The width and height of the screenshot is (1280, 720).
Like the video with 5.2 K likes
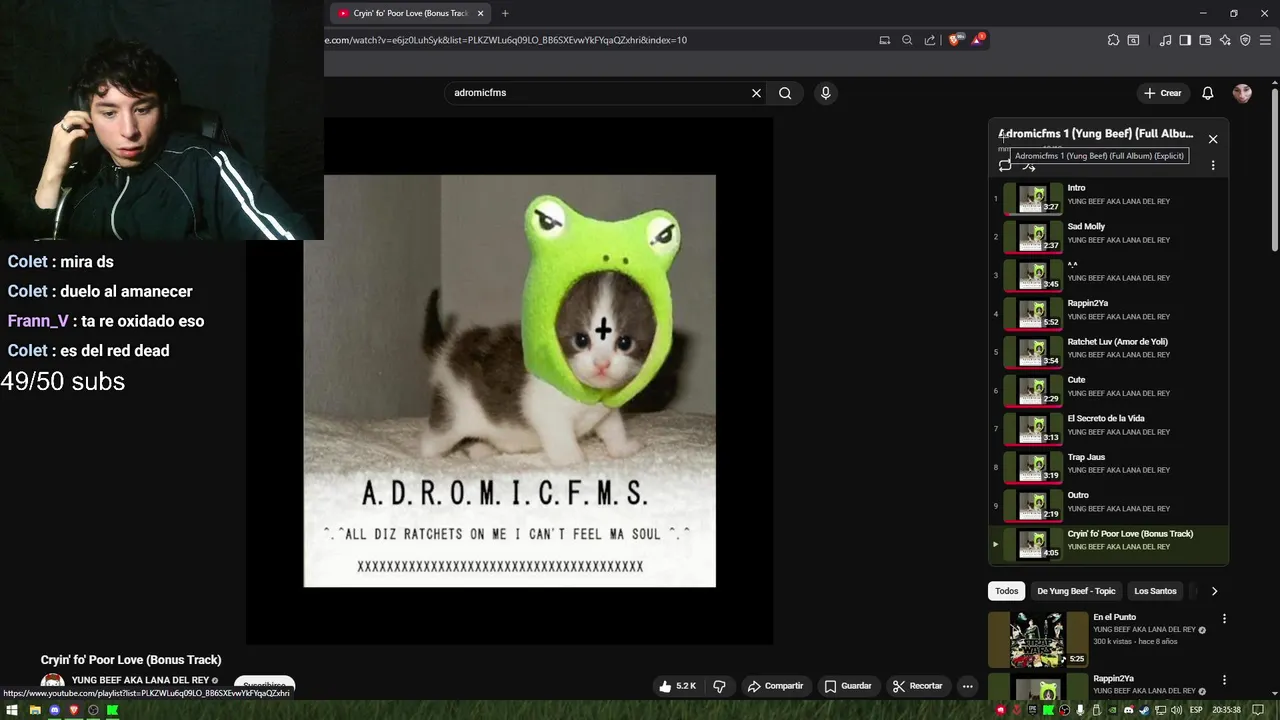[x=677, y=686]
